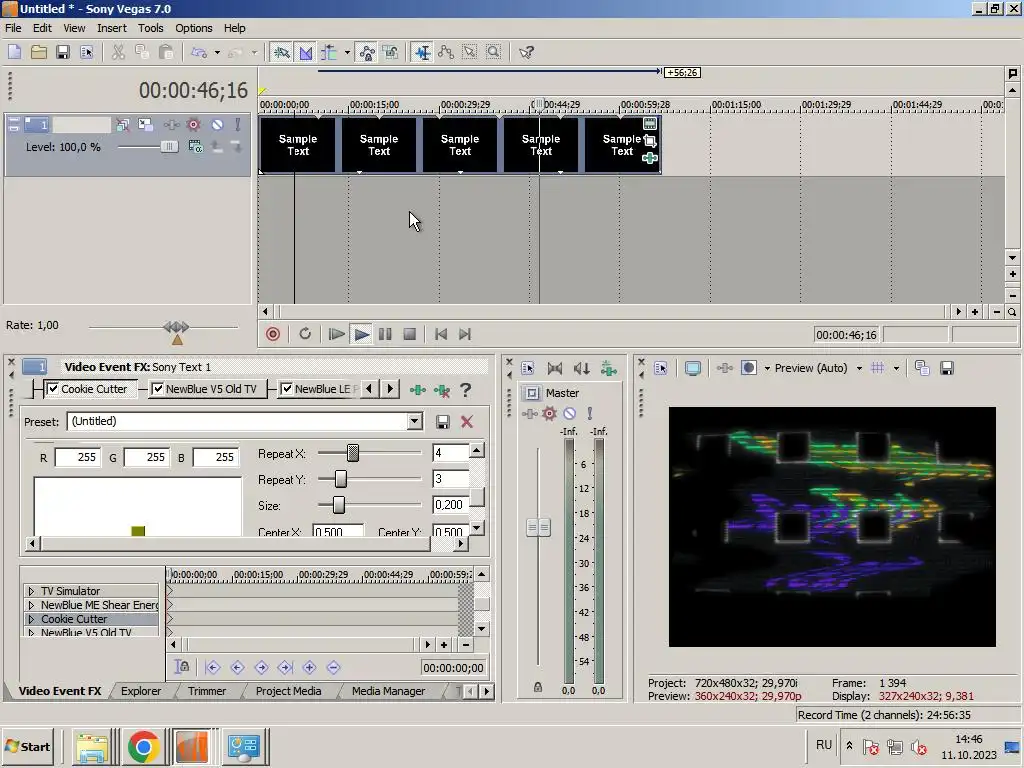Click the R color value field
The height and width of the screenshot is (768, 1024).
coord(78,457)
